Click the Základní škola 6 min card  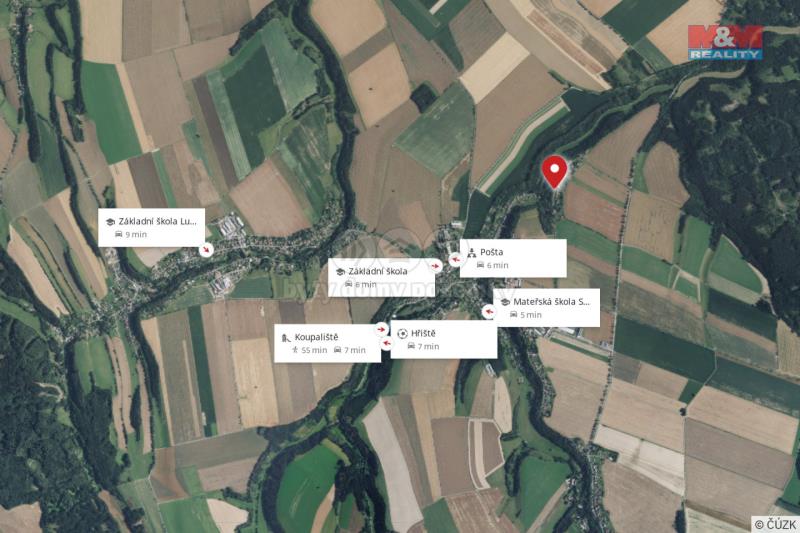[x=381, y=277]
